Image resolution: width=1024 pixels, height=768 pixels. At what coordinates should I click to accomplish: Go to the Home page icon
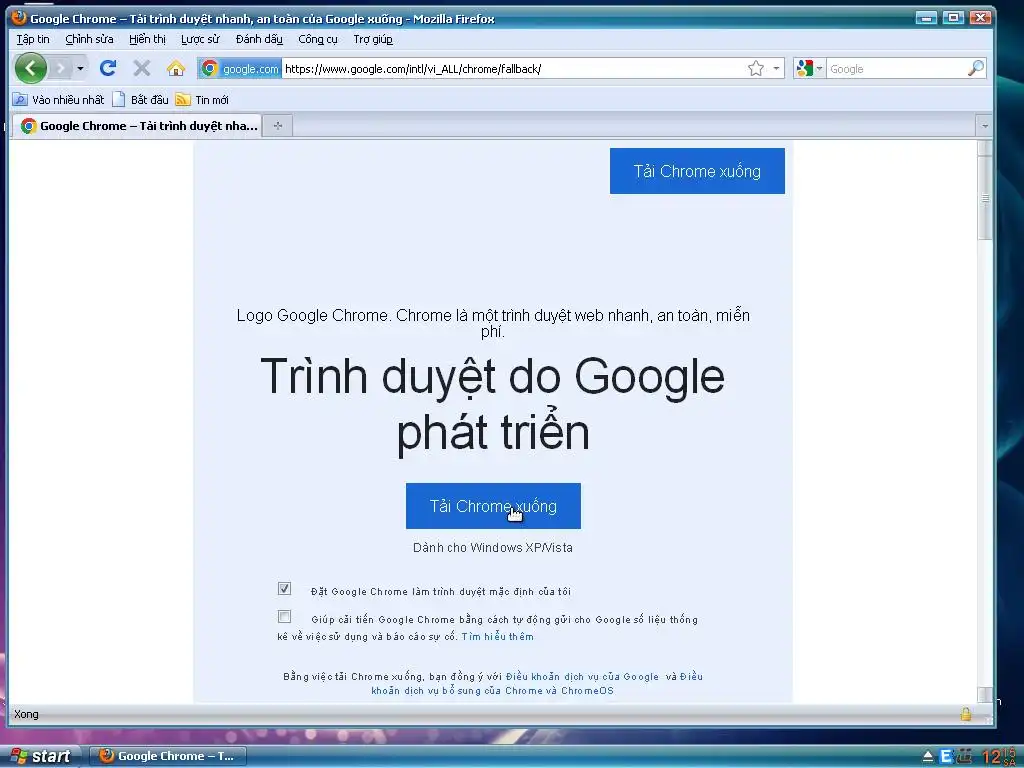pos(176,68)
